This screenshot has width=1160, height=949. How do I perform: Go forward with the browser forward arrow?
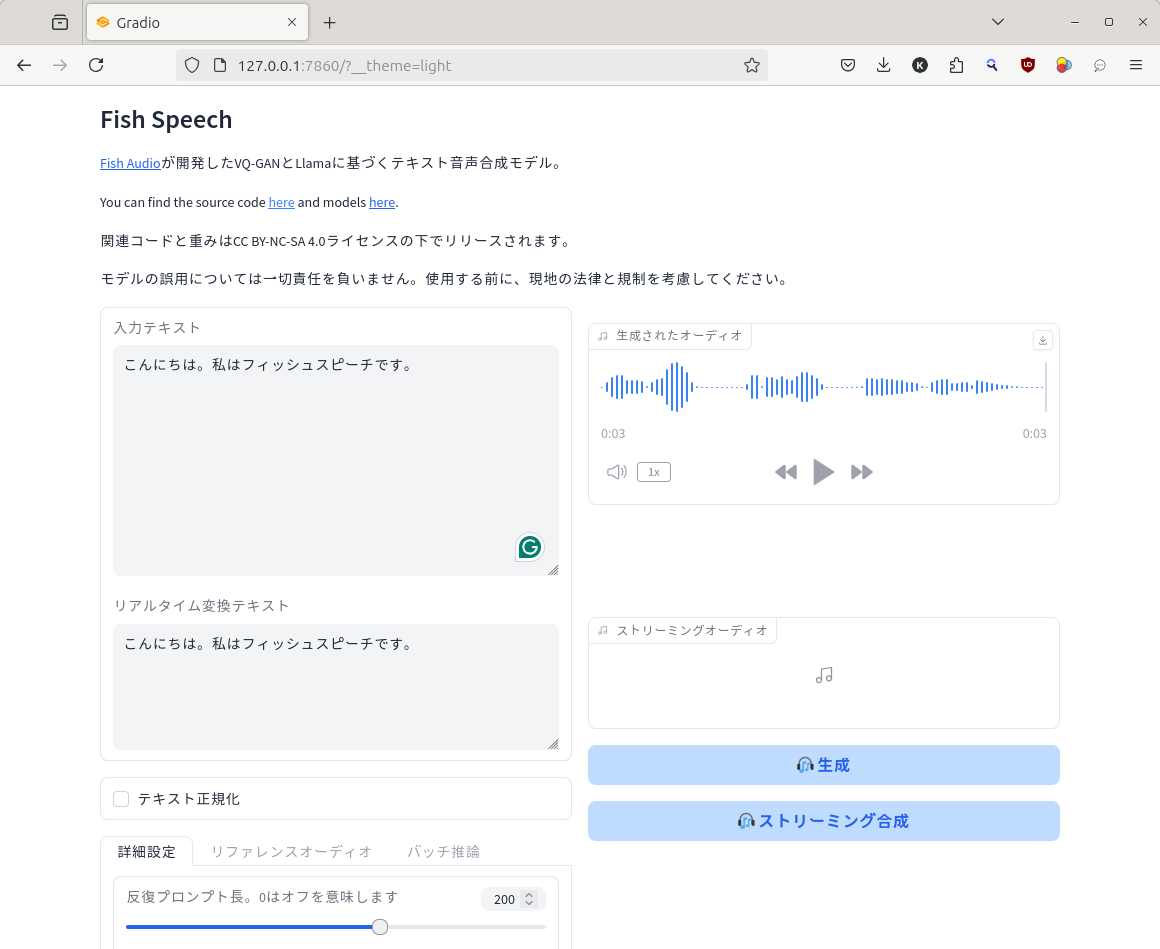(60, 65)
